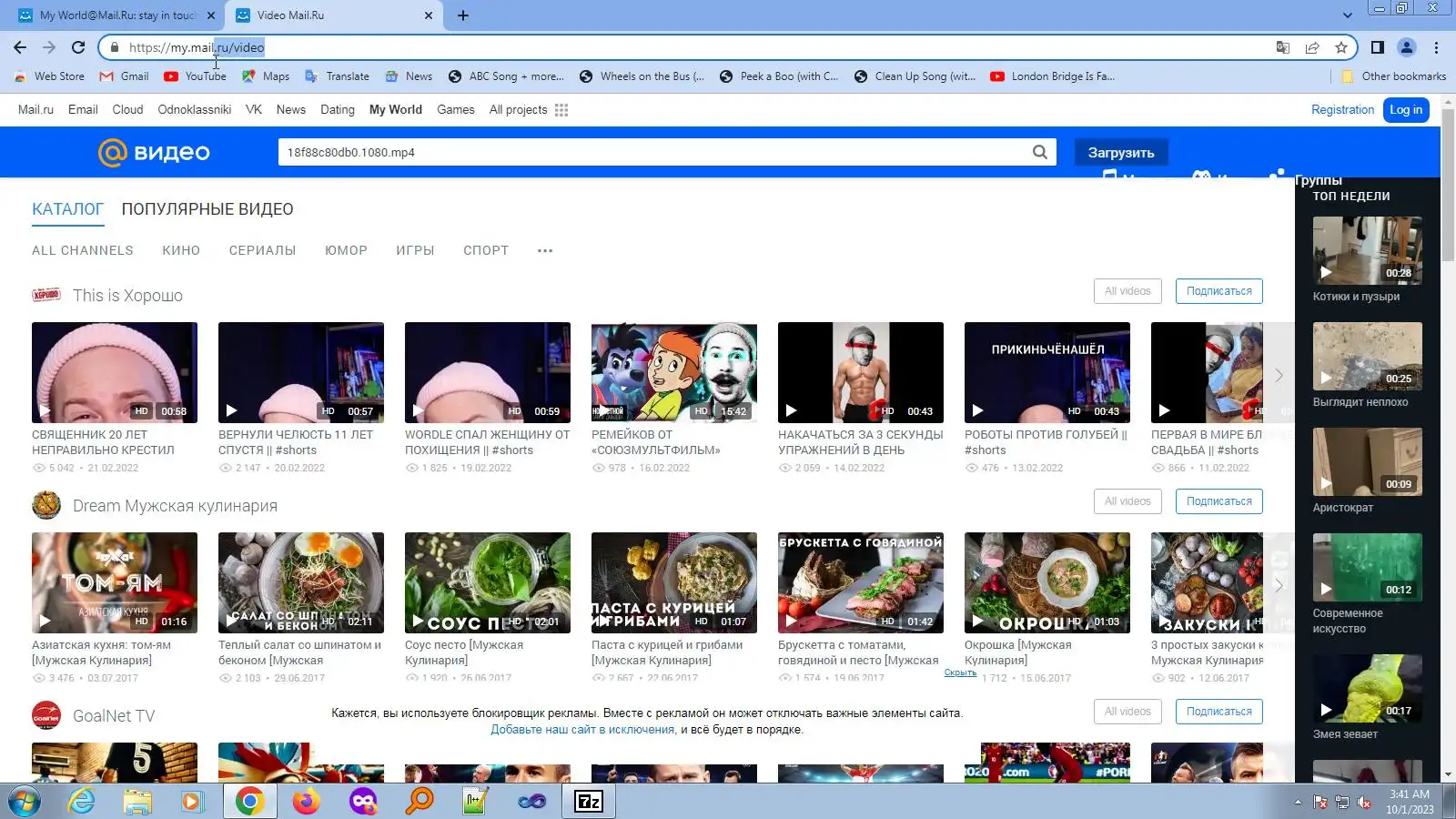Image resolution: width=1456 pixels, height=819 pixels.
Task: Click the Log in button
Action: 1406,110
